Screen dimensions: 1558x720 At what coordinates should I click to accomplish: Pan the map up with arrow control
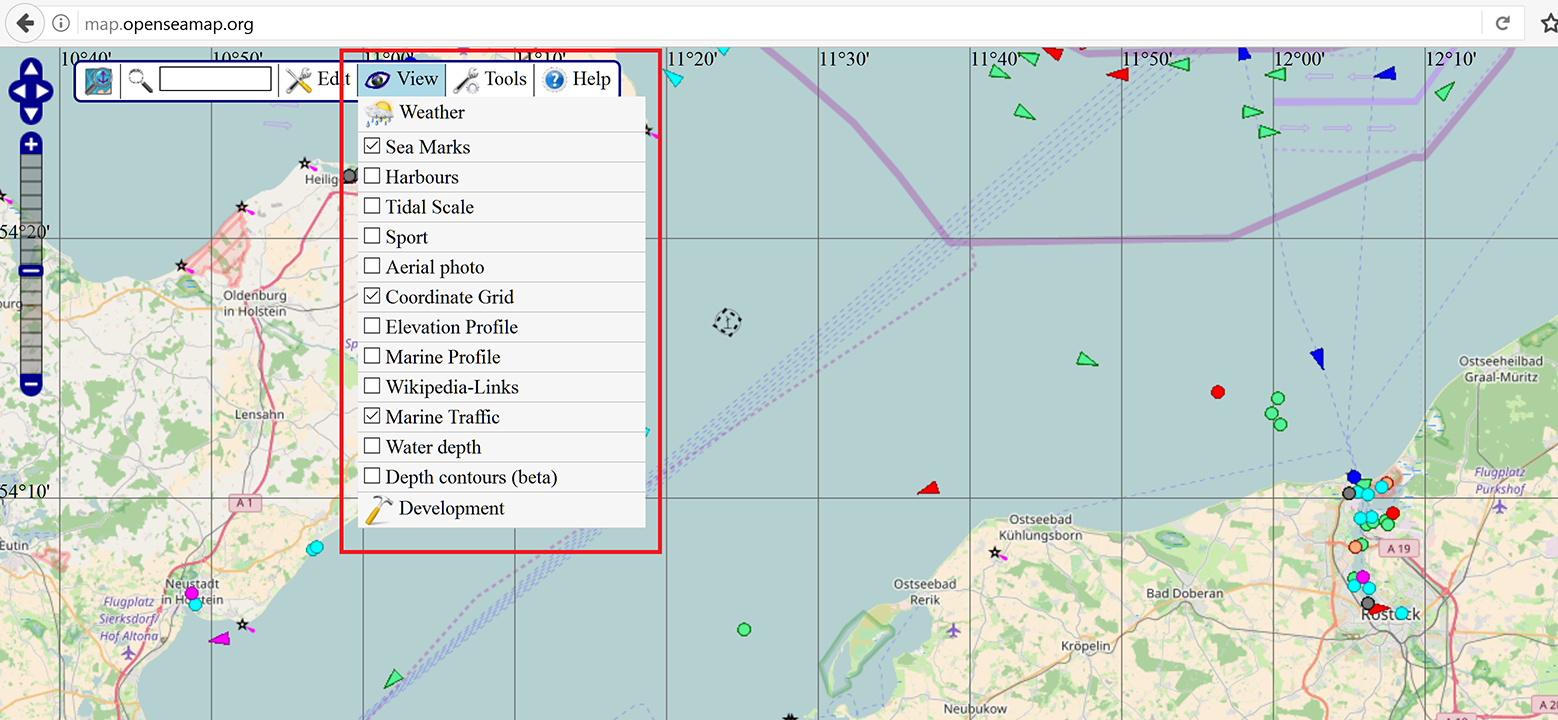(x=31, y=69)
